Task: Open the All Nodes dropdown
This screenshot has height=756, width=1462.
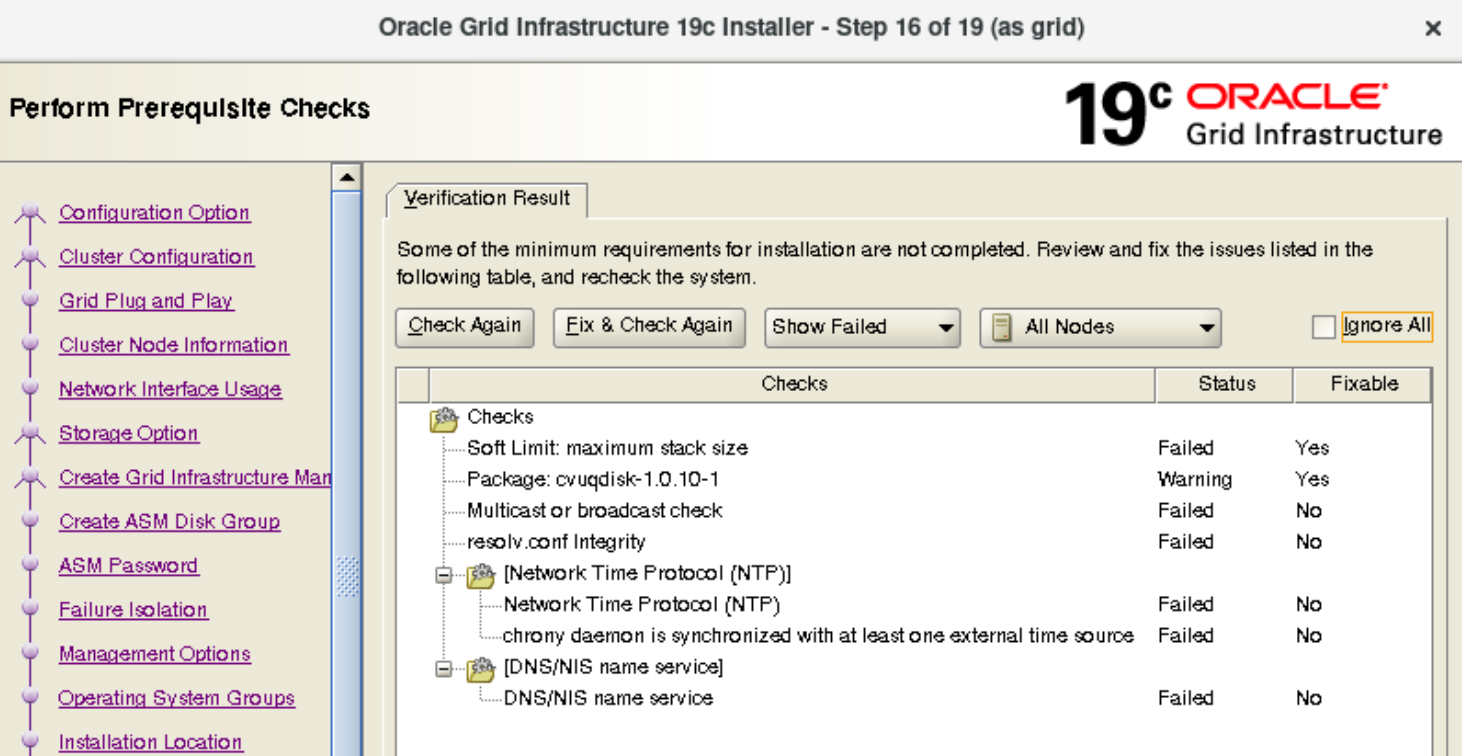Action: tap(1100, 327)
